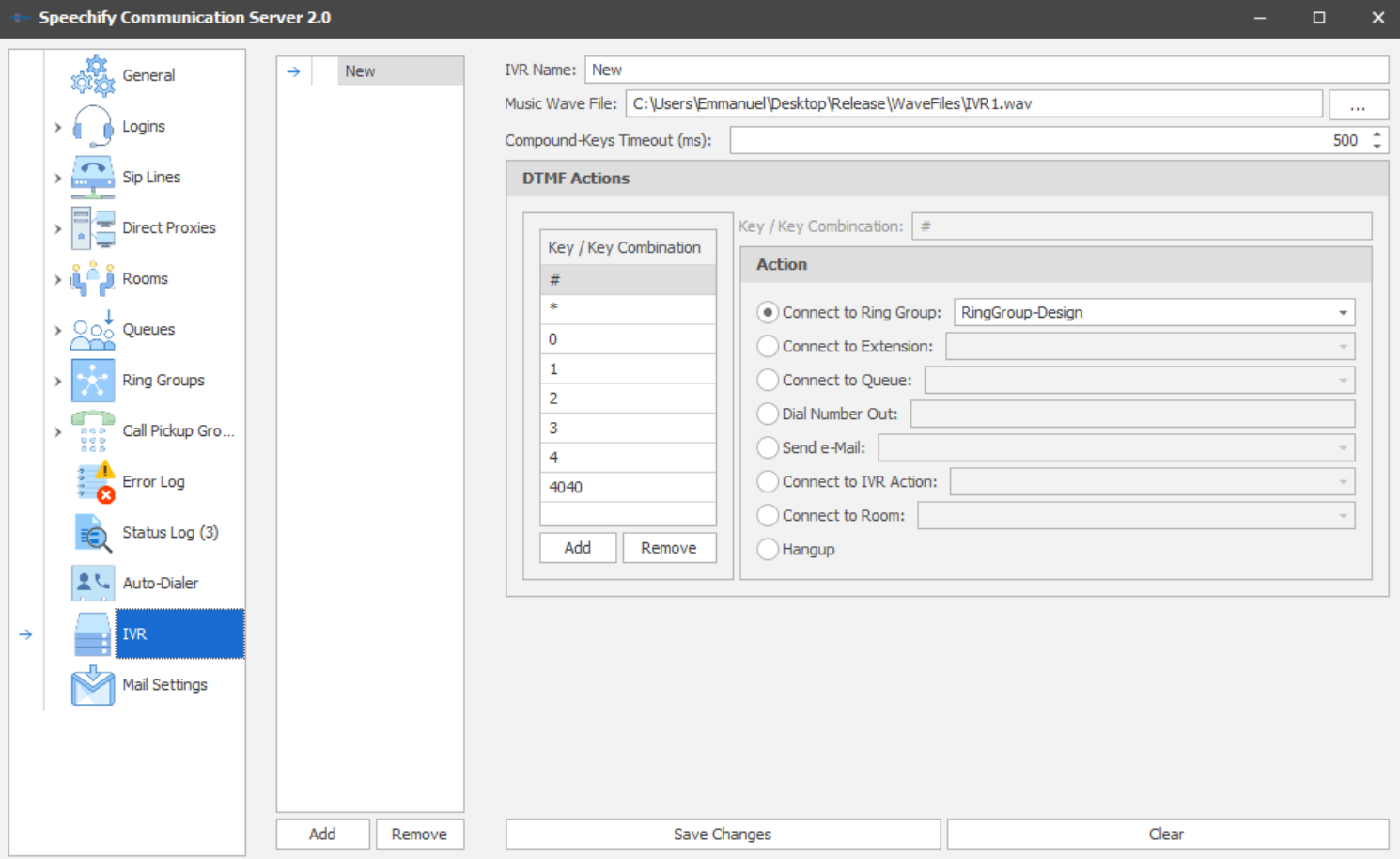Expand the Rooms tree node
The height and width of the screenshot is (859, 1400).
click(x=58, y=279)
